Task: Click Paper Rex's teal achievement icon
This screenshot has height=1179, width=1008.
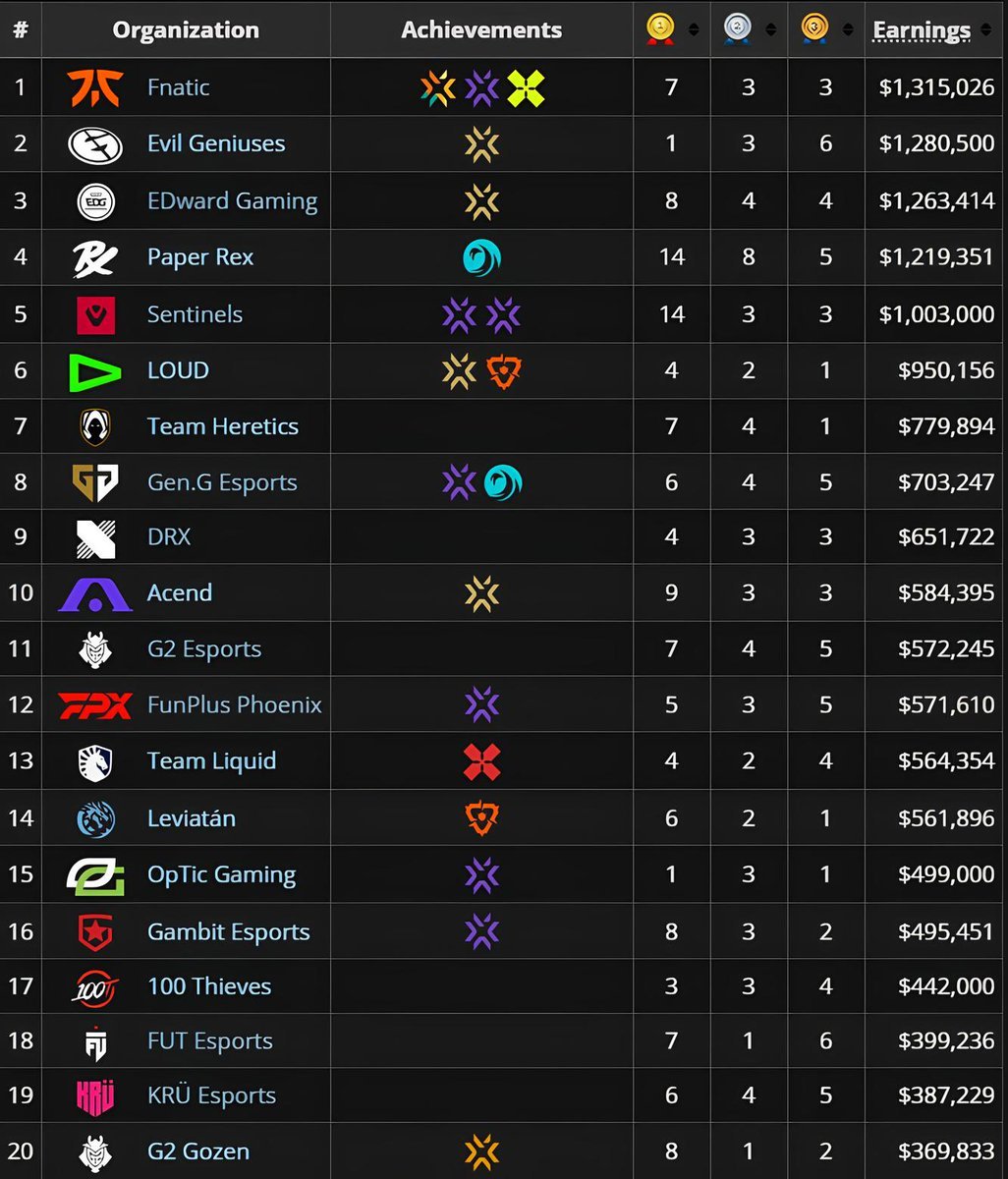Action: [x=481, y=258]
